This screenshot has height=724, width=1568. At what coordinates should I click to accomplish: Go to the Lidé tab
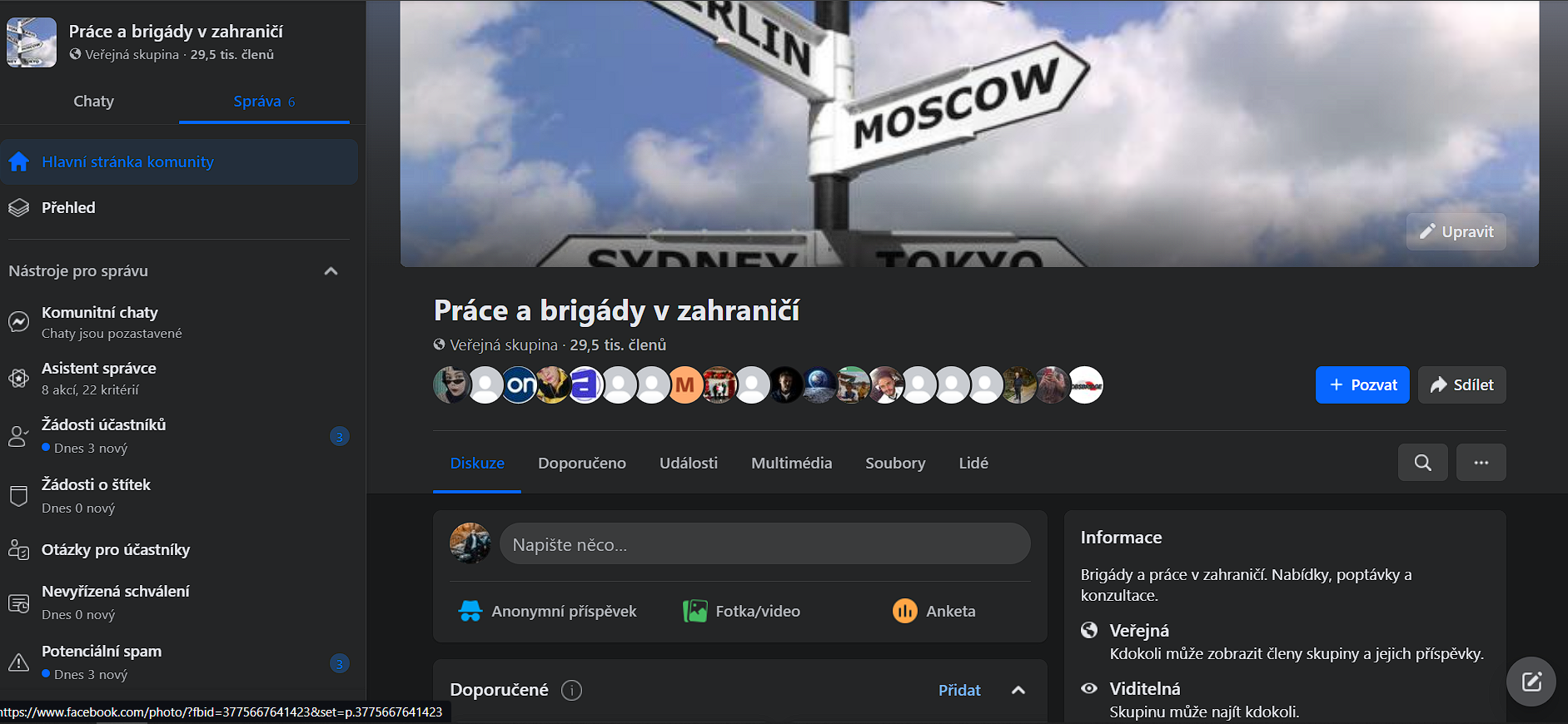click(x=973, y=463)
